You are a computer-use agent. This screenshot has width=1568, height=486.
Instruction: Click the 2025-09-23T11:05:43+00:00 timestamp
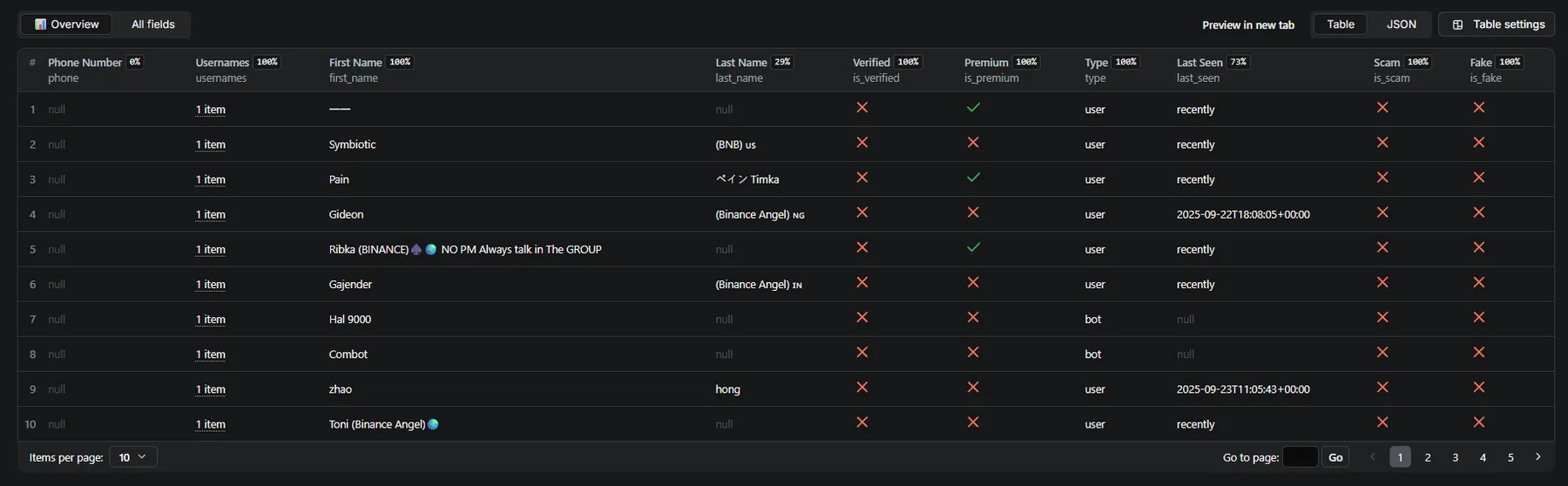1243,389
